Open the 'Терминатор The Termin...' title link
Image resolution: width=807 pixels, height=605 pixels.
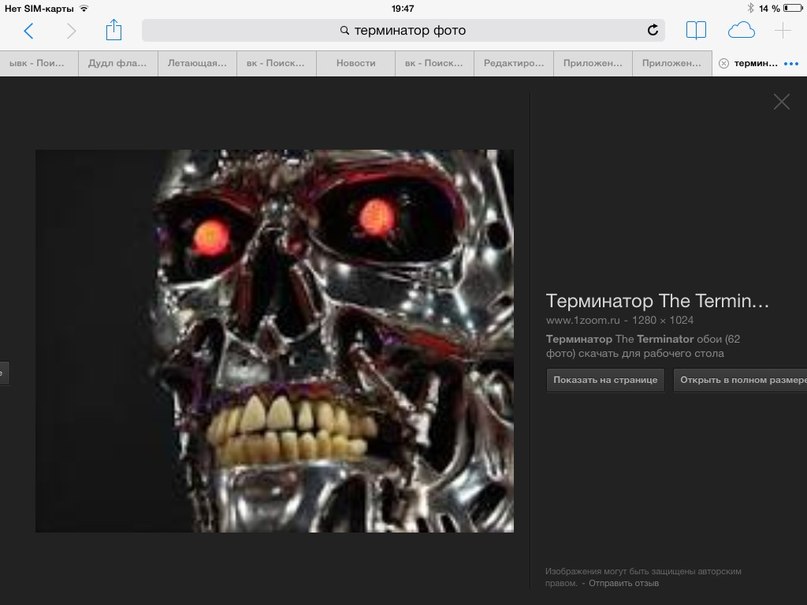click(657, 301)
